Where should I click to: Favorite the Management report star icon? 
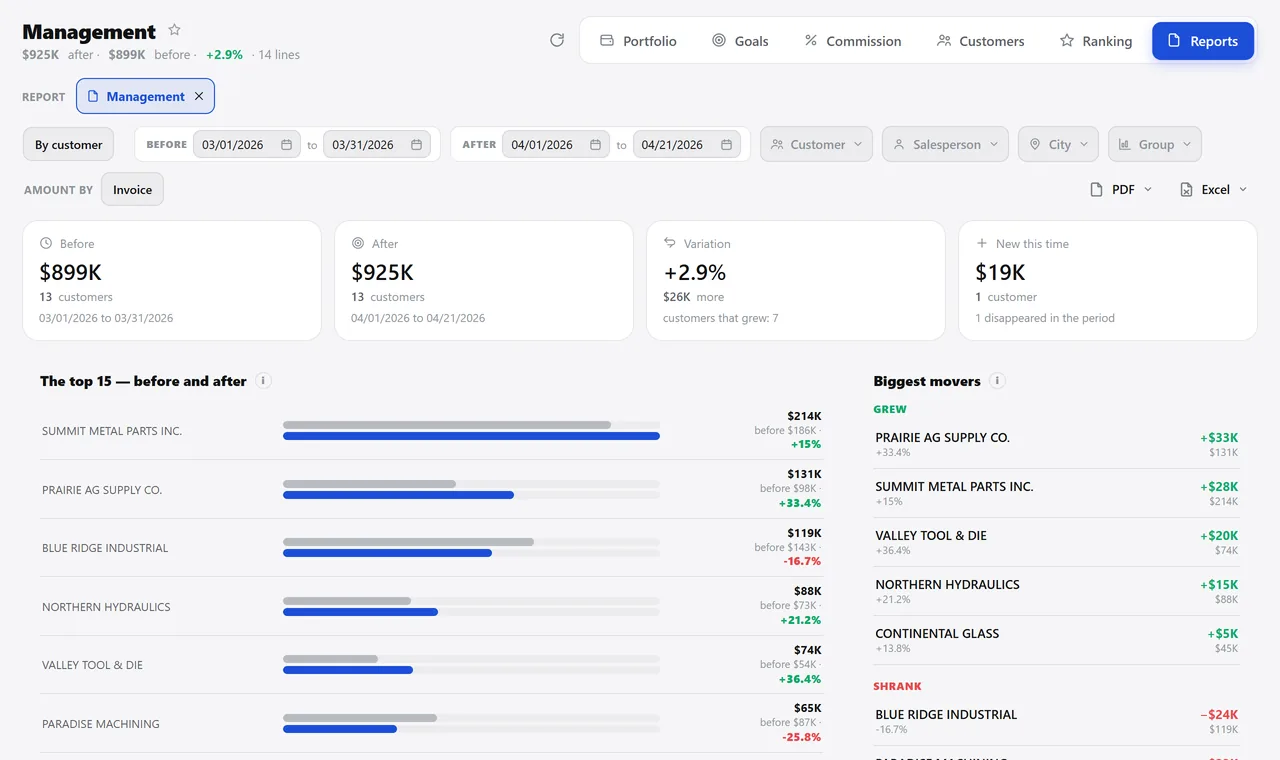[175, 30]
